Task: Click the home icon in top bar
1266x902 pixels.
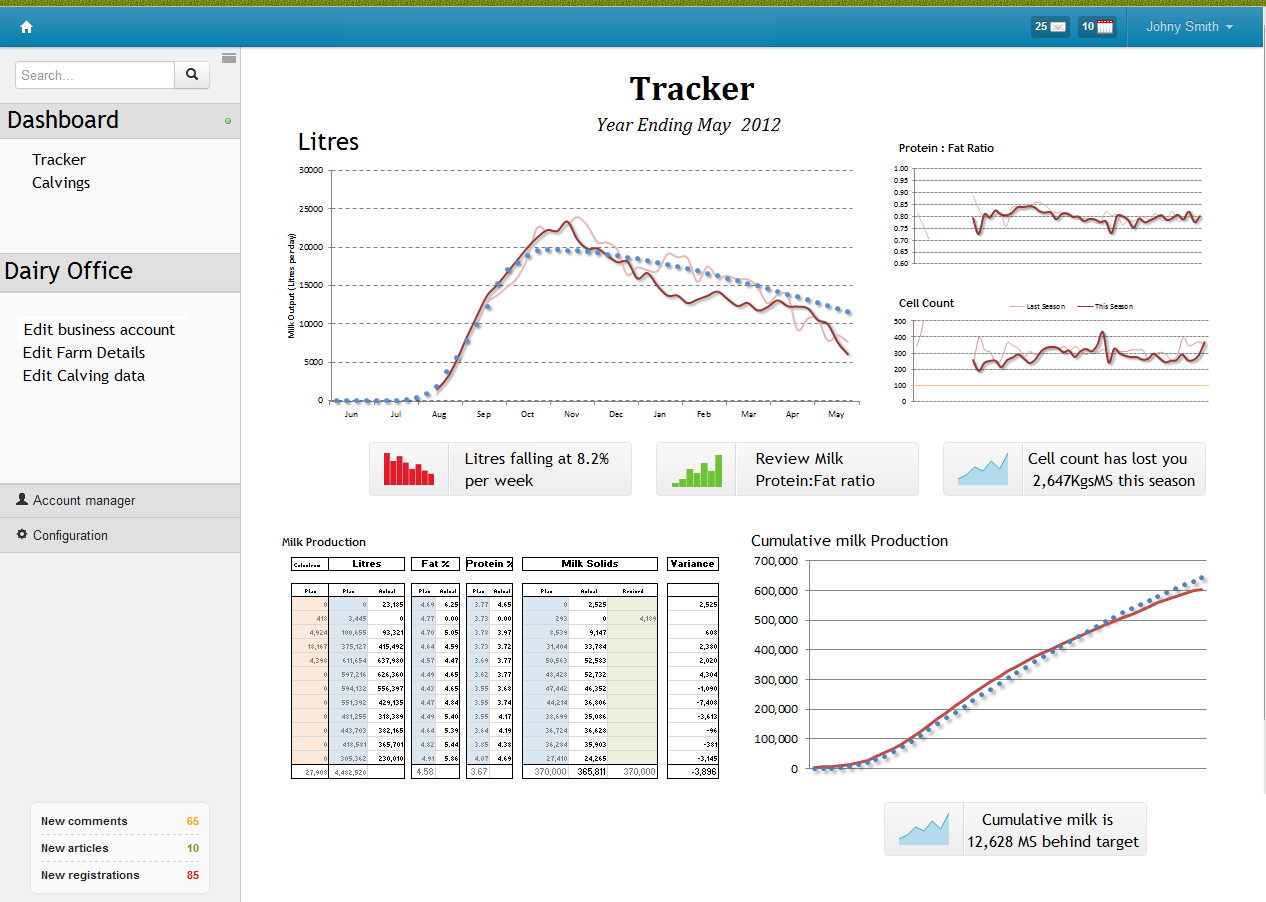Action: click(27, 27)
